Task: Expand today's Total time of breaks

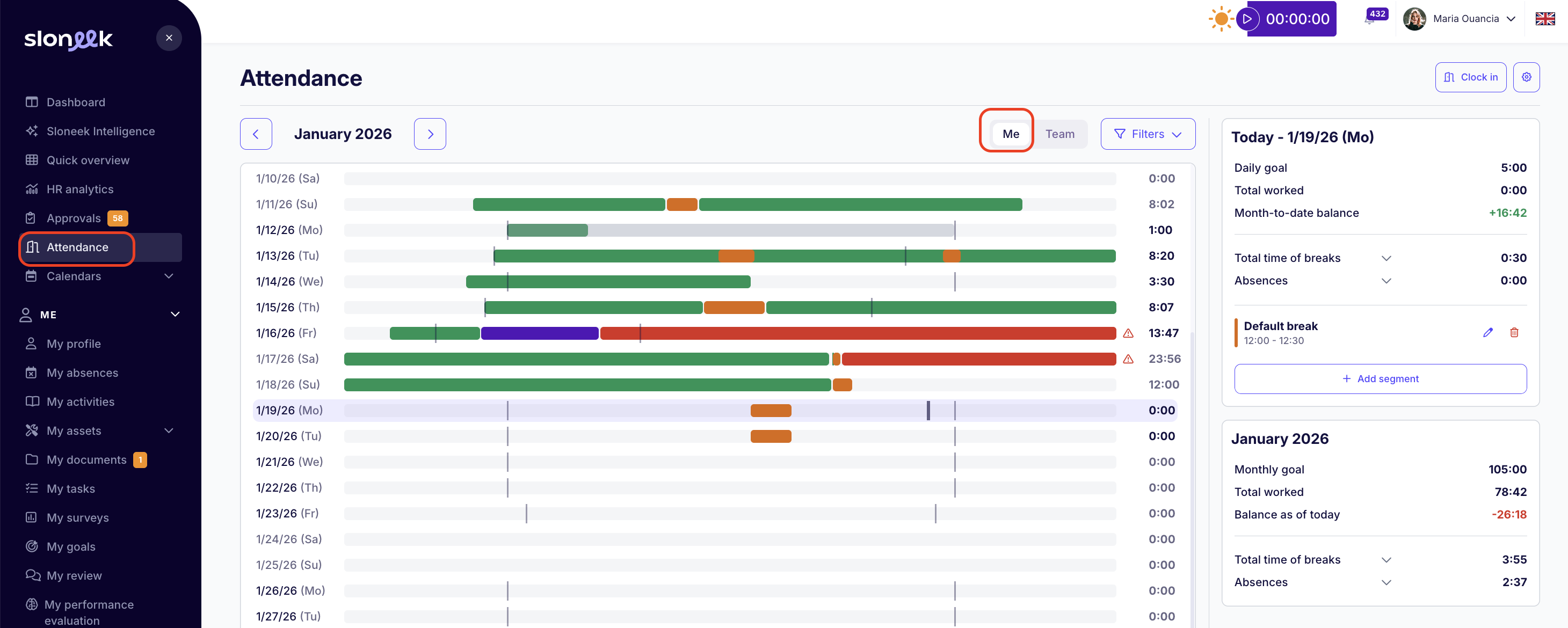Action: 1386,258
